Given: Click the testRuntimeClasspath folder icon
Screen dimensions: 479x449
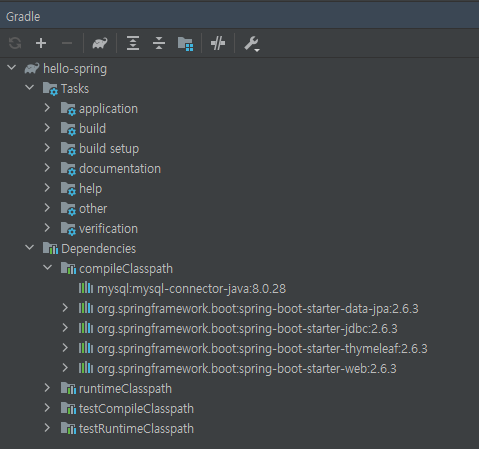Looking at the screenshot, I should (68, 429).
